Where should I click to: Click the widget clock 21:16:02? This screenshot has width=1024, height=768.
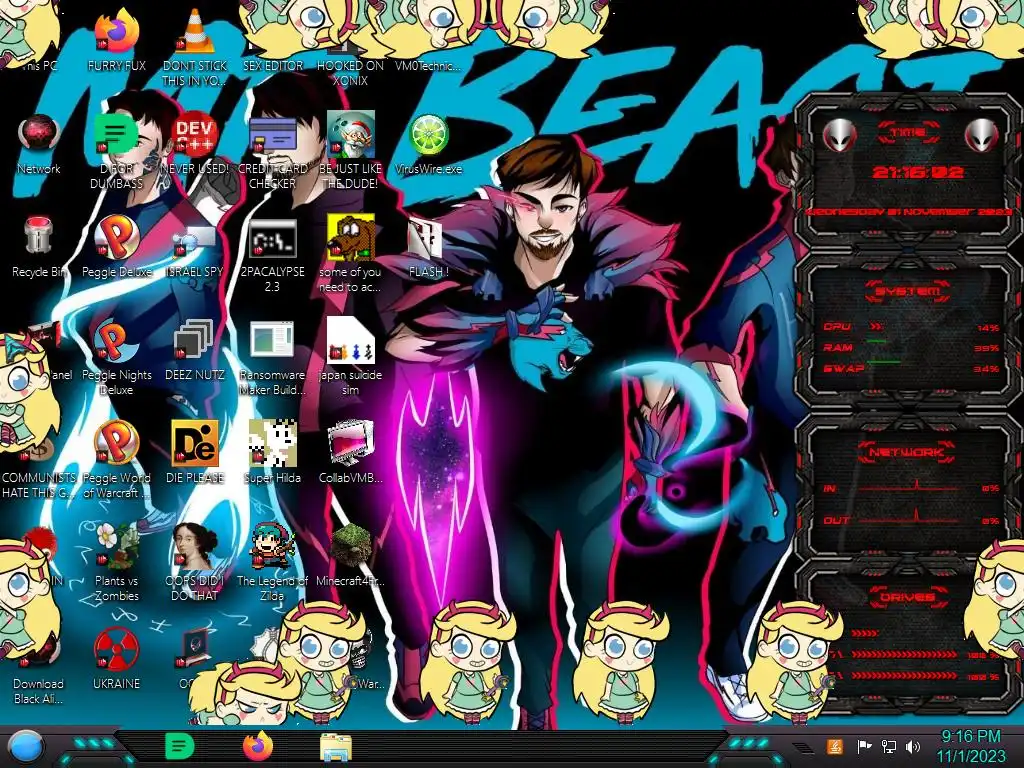[918, 172]
